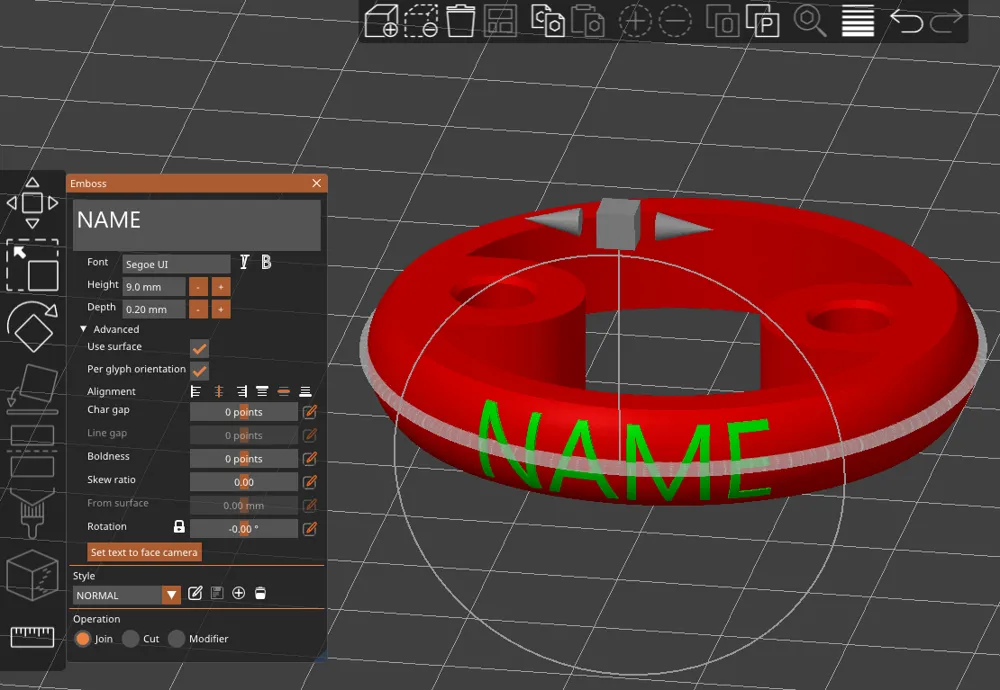This screenshot has width=1000, height=690.
Task: Click the Undo arrow
Action: point(906,20)
